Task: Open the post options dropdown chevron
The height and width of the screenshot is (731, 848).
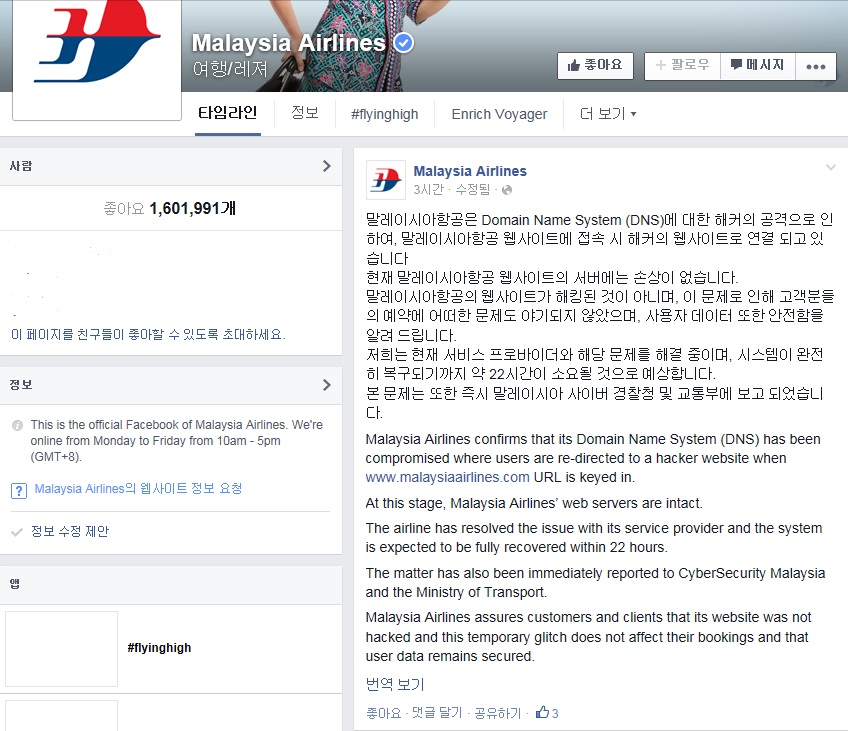Action: tap(831, 168)
